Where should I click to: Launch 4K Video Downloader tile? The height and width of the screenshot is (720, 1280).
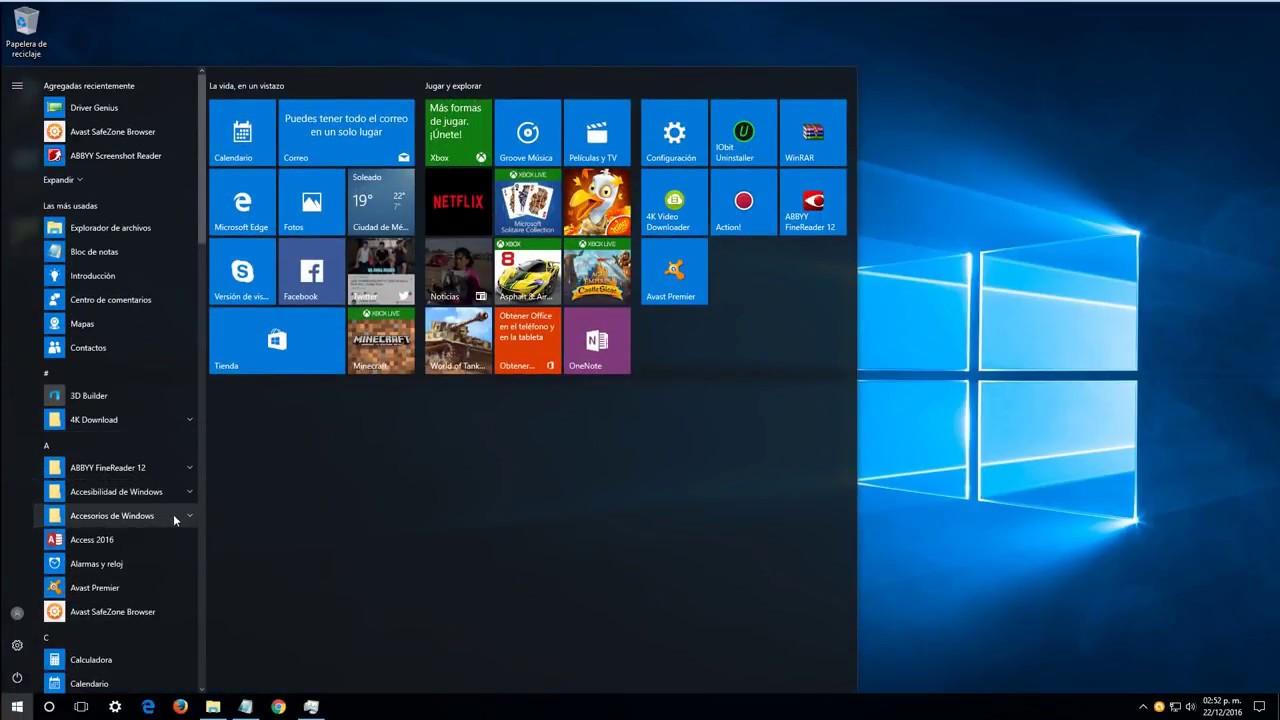click(674, 202)
